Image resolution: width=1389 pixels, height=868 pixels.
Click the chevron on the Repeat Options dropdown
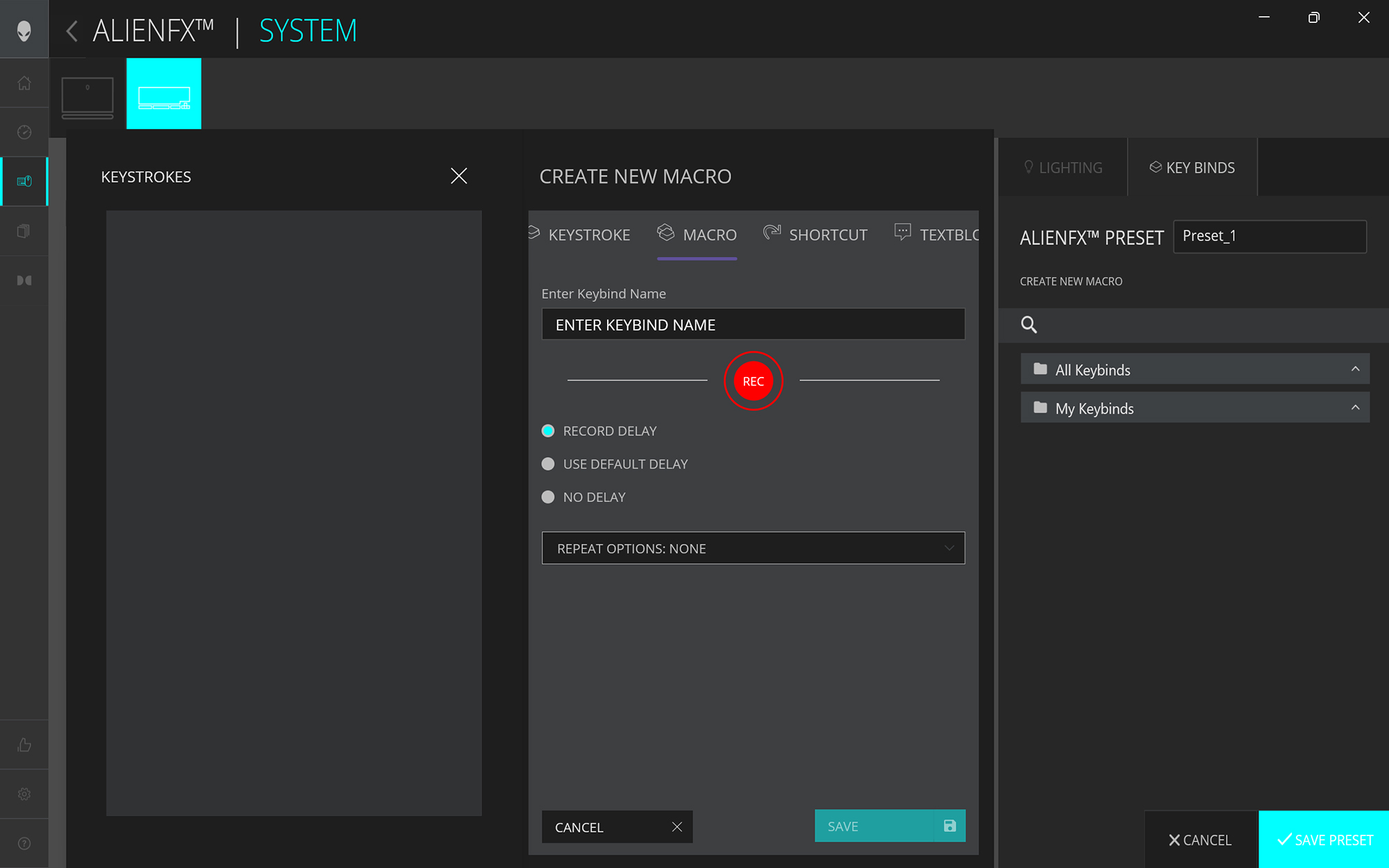949,548
